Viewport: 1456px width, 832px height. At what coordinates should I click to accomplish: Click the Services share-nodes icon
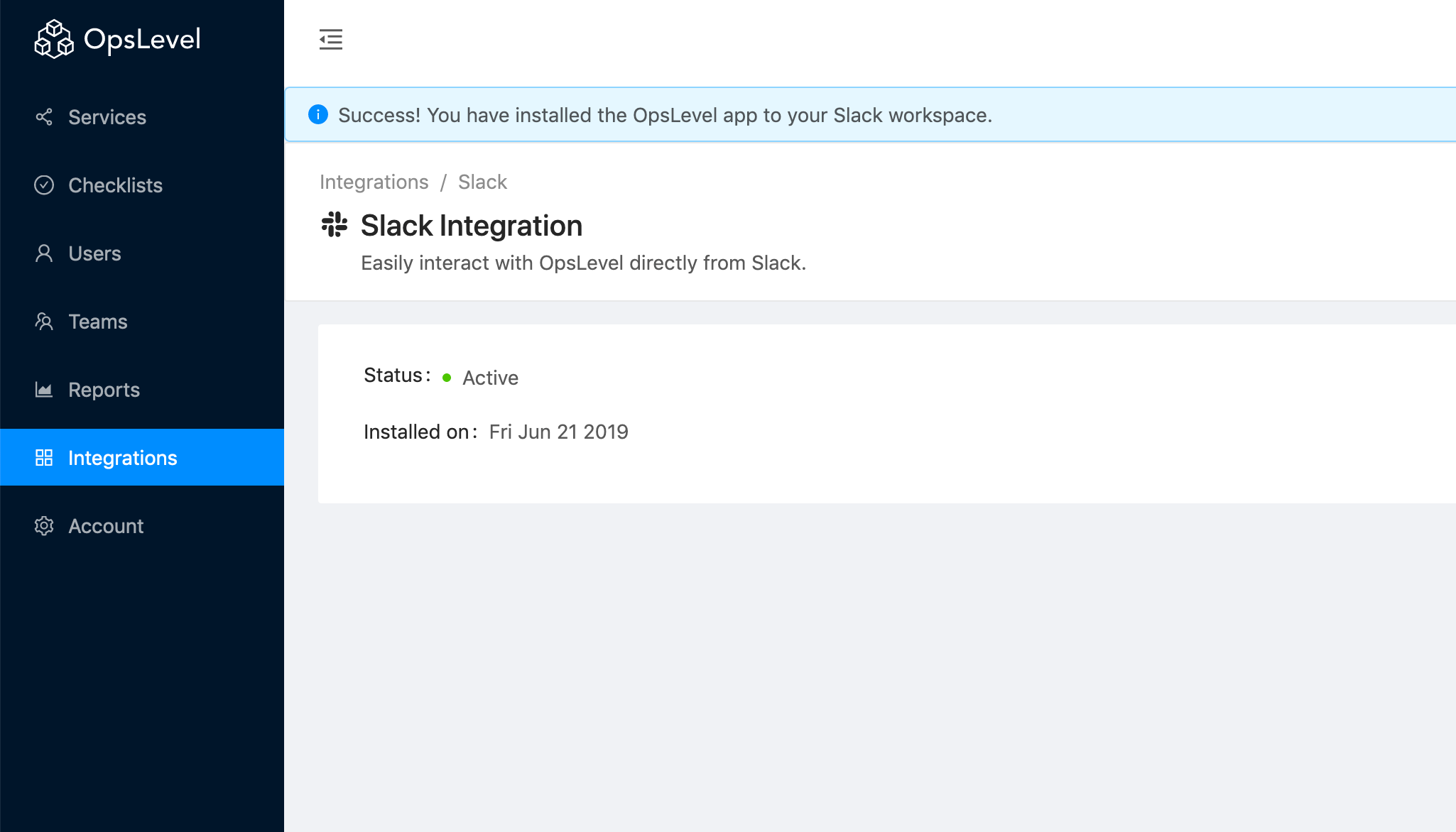click(44, 116)
